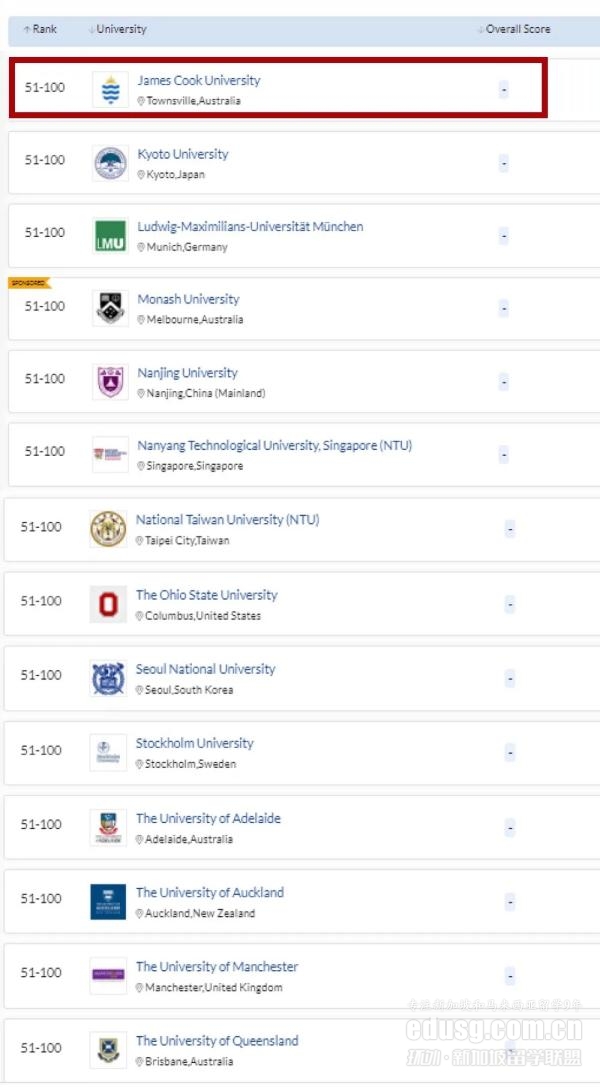Open Nanyang Technological University, Singapore link
This screenshot has height=1087, width=600.
(274, 446)
